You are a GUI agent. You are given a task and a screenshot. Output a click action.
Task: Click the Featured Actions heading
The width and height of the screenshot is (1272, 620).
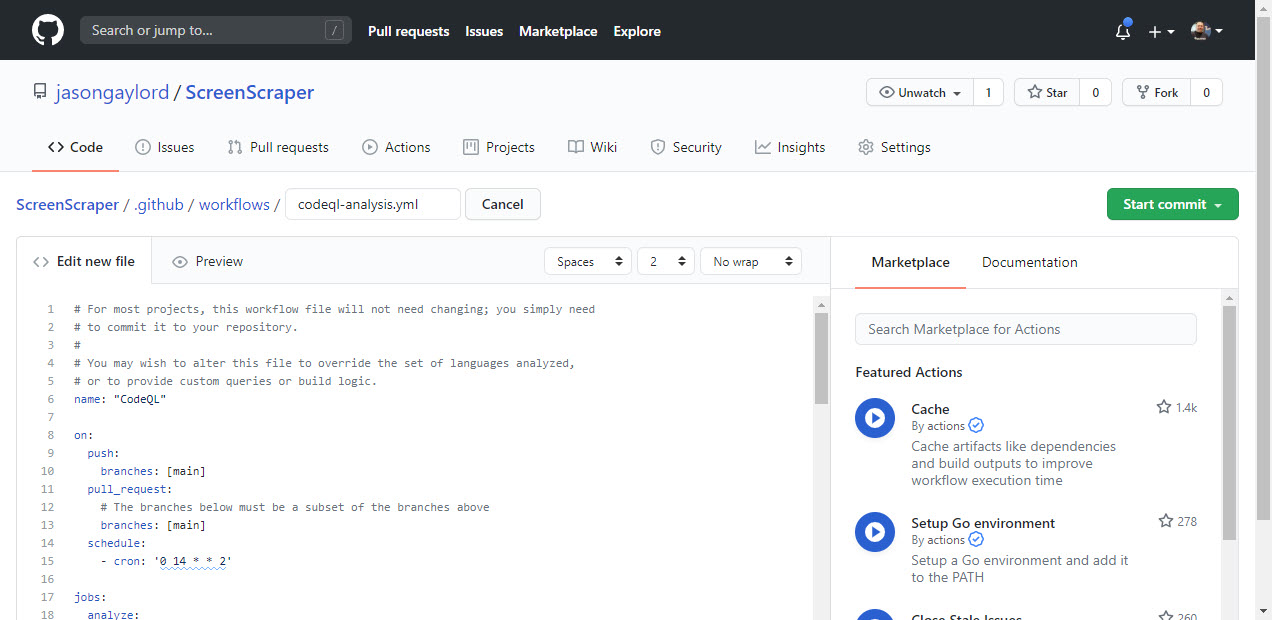909,372
